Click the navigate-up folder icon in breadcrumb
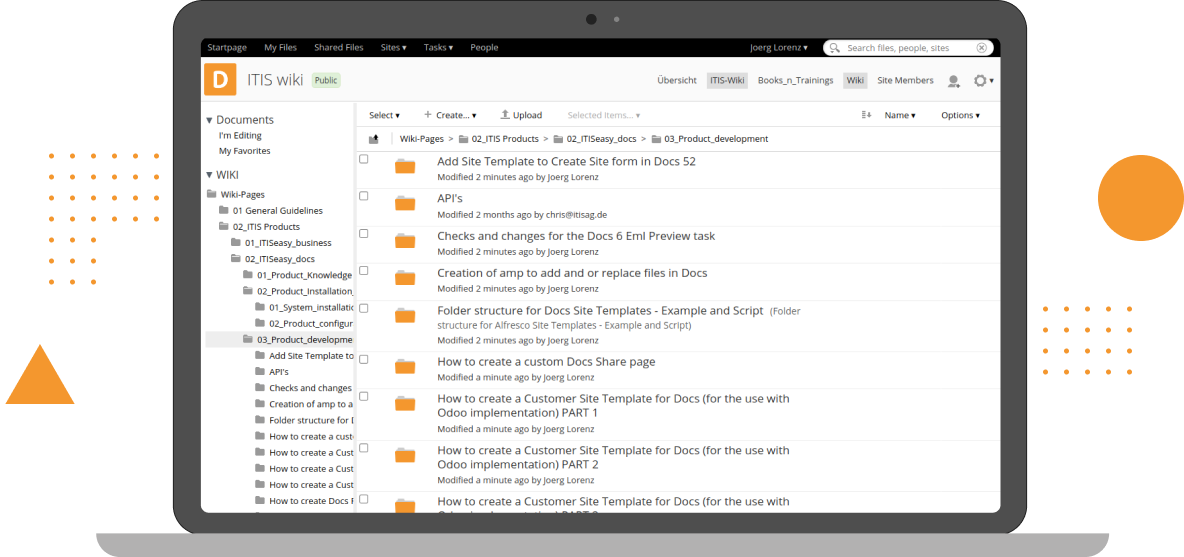The height and width of the screenshot is (557, 1184). click(374, 139)
